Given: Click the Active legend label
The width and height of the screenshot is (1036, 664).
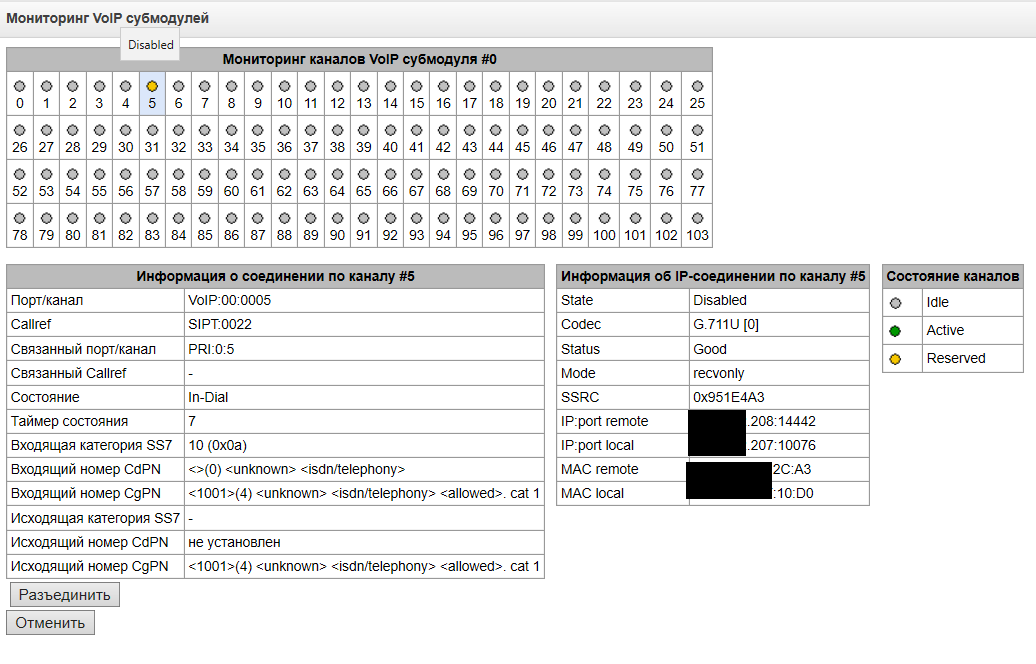Looking at the screenshot, I should [x=945, y=330].
